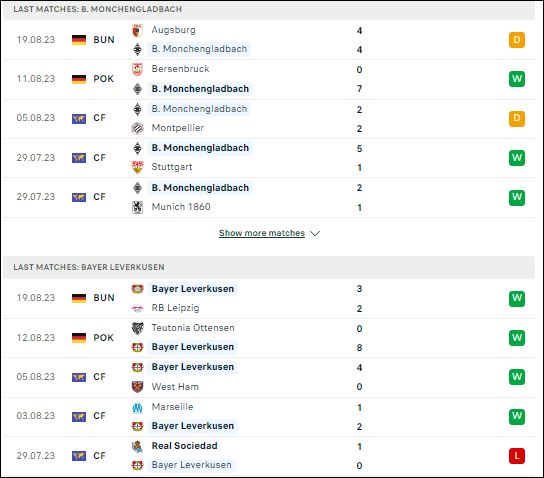Click the Marseille club logo

[137, 408]
